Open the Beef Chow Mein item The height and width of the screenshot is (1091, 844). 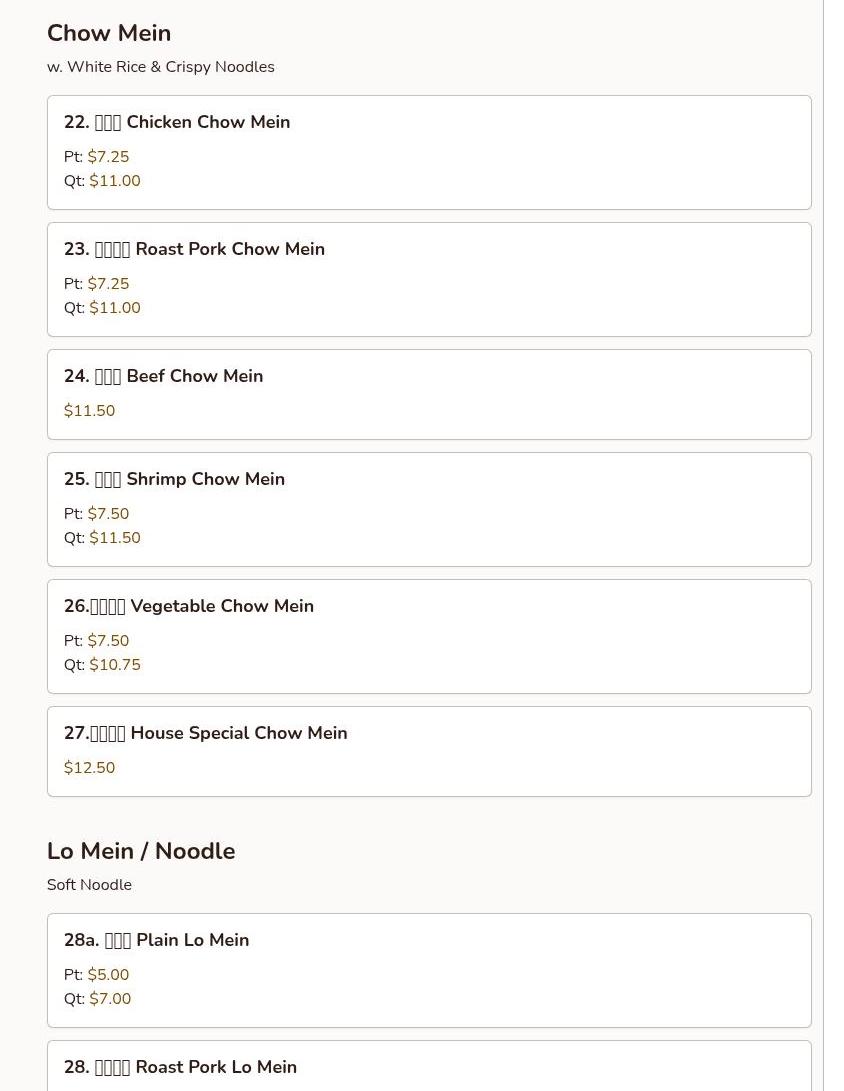tap(429, 395)
